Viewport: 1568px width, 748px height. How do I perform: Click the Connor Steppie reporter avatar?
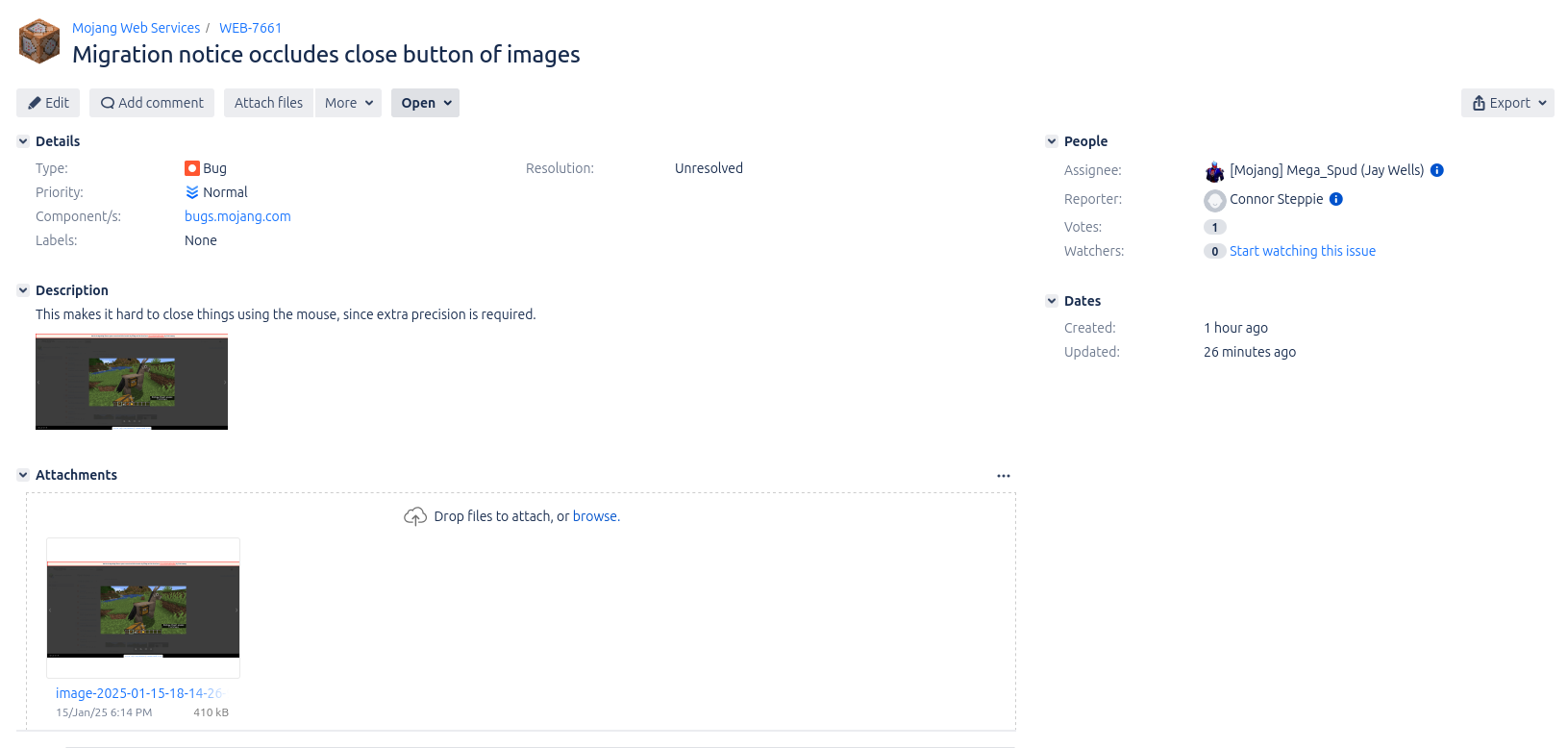[x=1215, y=200]
